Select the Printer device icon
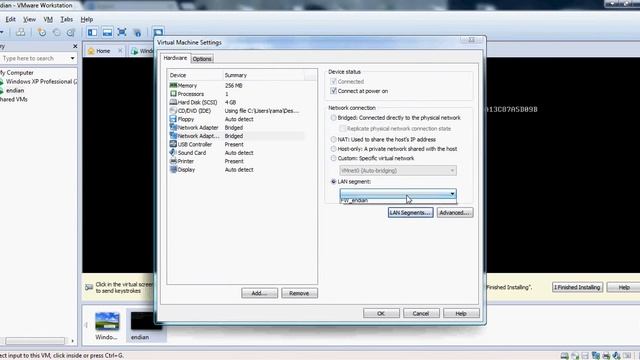This screenshot has width=640, height=360. pyautogui.click(x=173, y=161)
